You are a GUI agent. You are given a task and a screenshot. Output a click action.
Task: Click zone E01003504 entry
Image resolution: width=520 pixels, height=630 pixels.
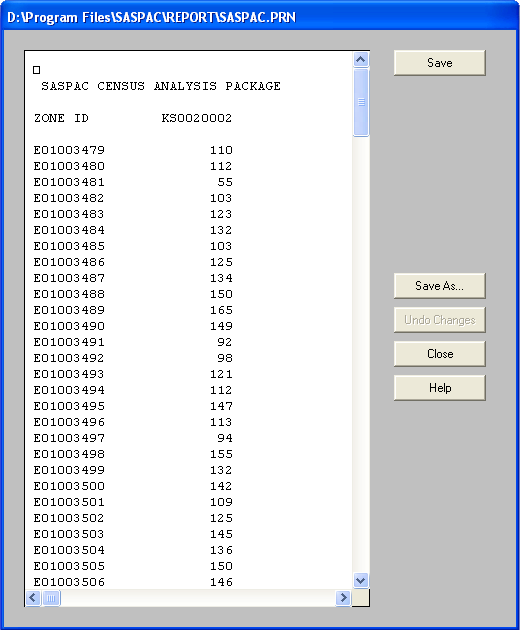(x=69, y=550)
